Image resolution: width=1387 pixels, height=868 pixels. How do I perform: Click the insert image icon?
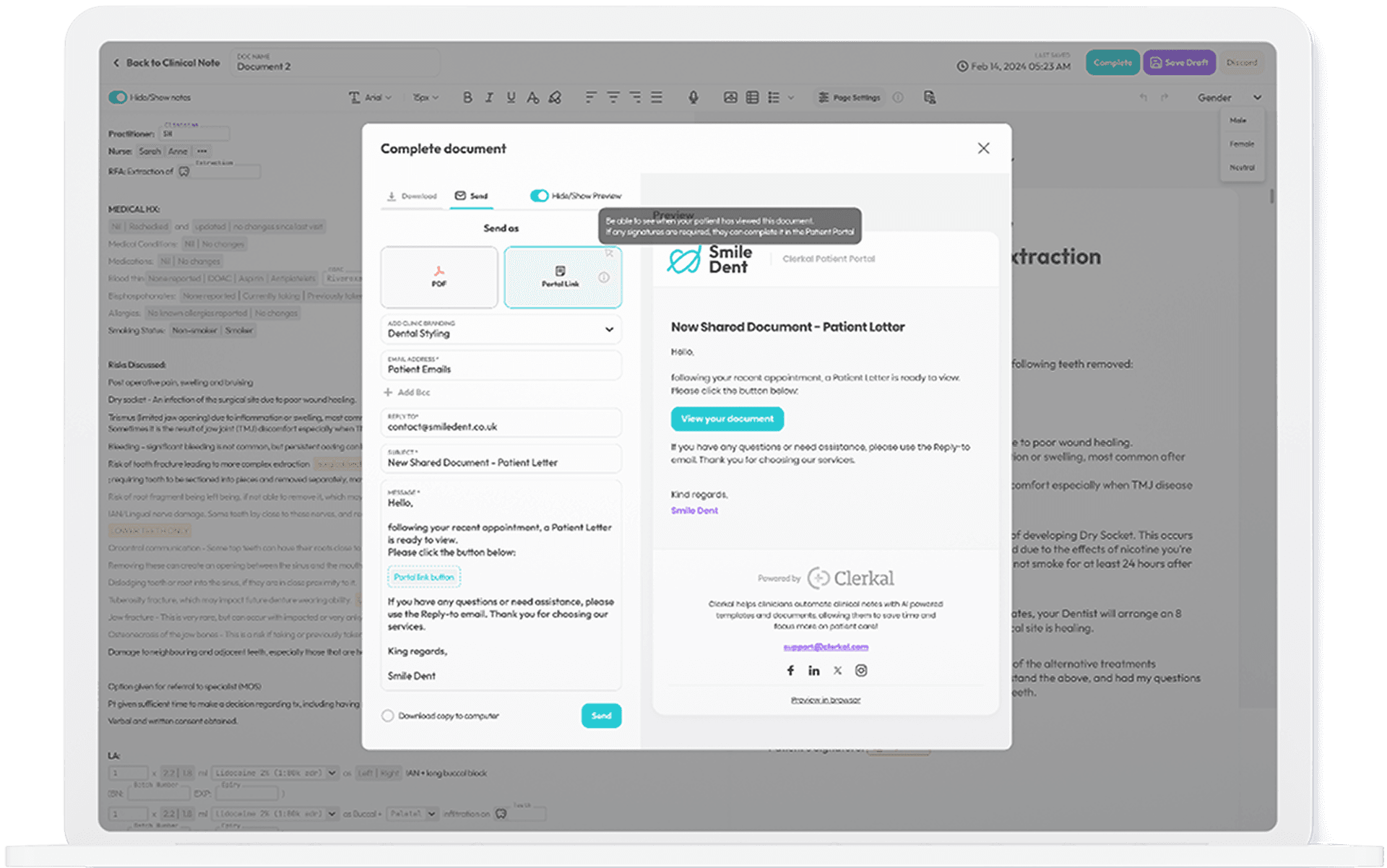pos(730,97)
